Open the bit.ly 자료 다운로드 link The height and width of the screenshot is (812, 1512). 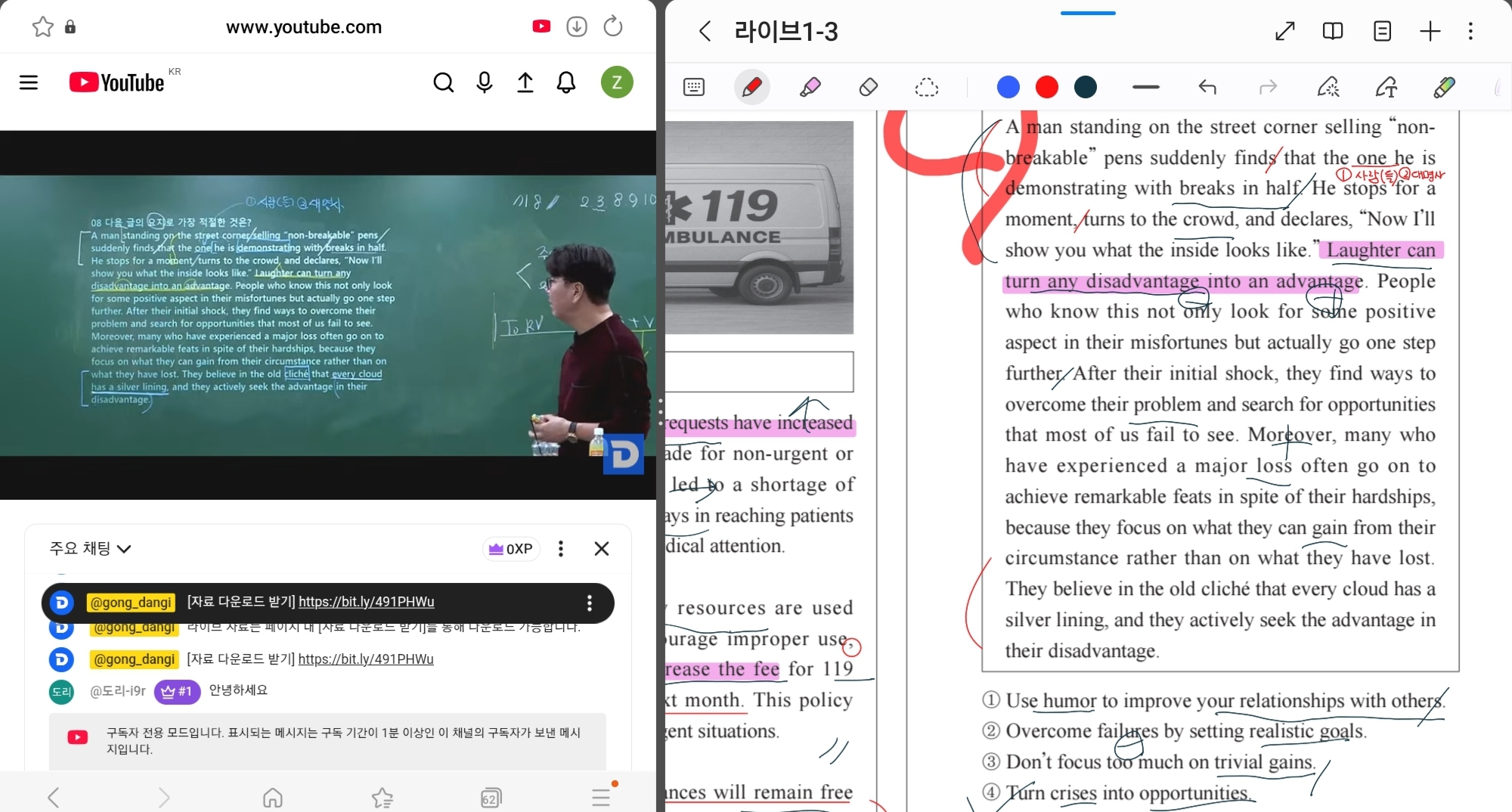tap(366, 603)
